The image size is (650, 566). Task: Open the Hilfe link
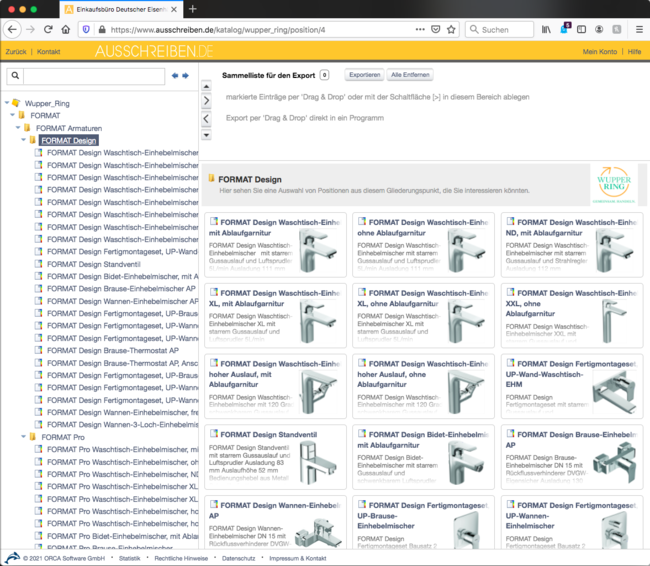click(634, 52)
